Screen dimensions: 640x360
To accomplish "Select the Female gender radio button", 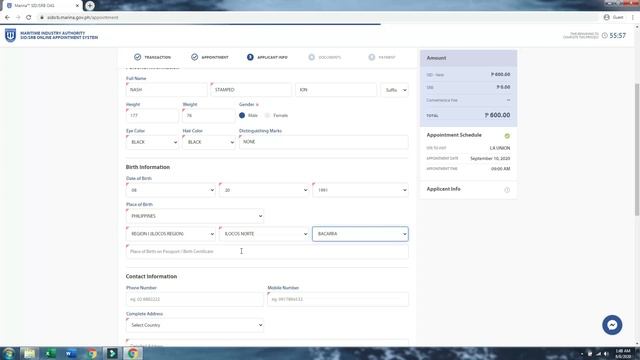I will 267,116.
